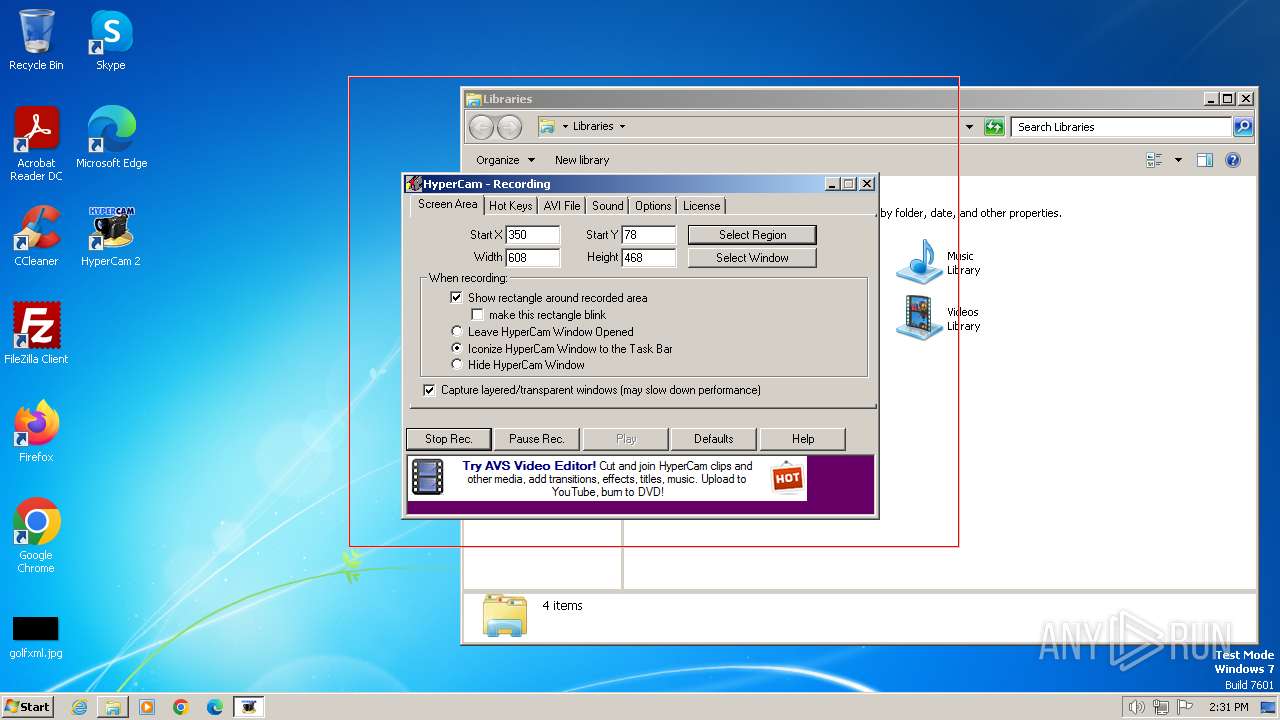
Task: Select Leave HyperCam Window Opened
Action: coord(457,332)
